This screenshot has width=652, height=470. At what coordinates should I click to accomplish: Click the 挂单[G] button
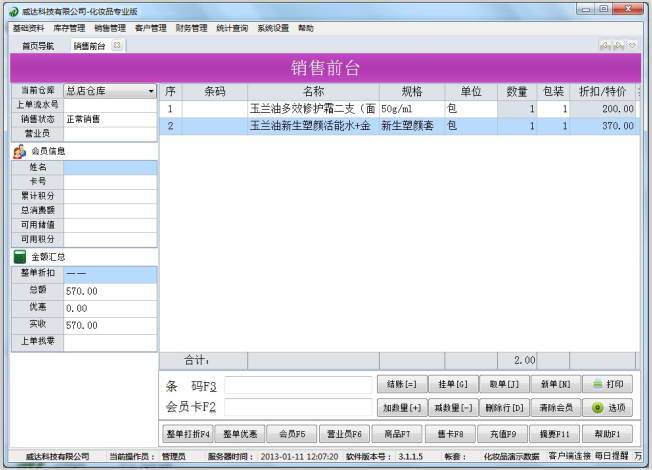[x=453, y=384]
